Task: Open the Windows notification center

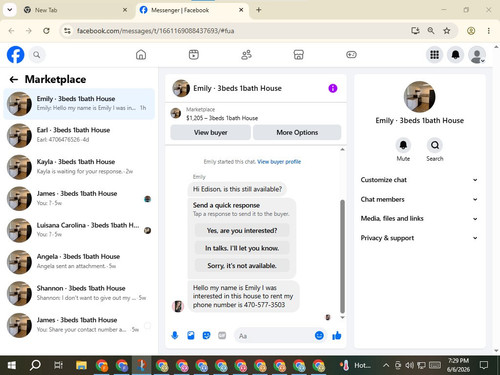Action: [x=484, y=365]
